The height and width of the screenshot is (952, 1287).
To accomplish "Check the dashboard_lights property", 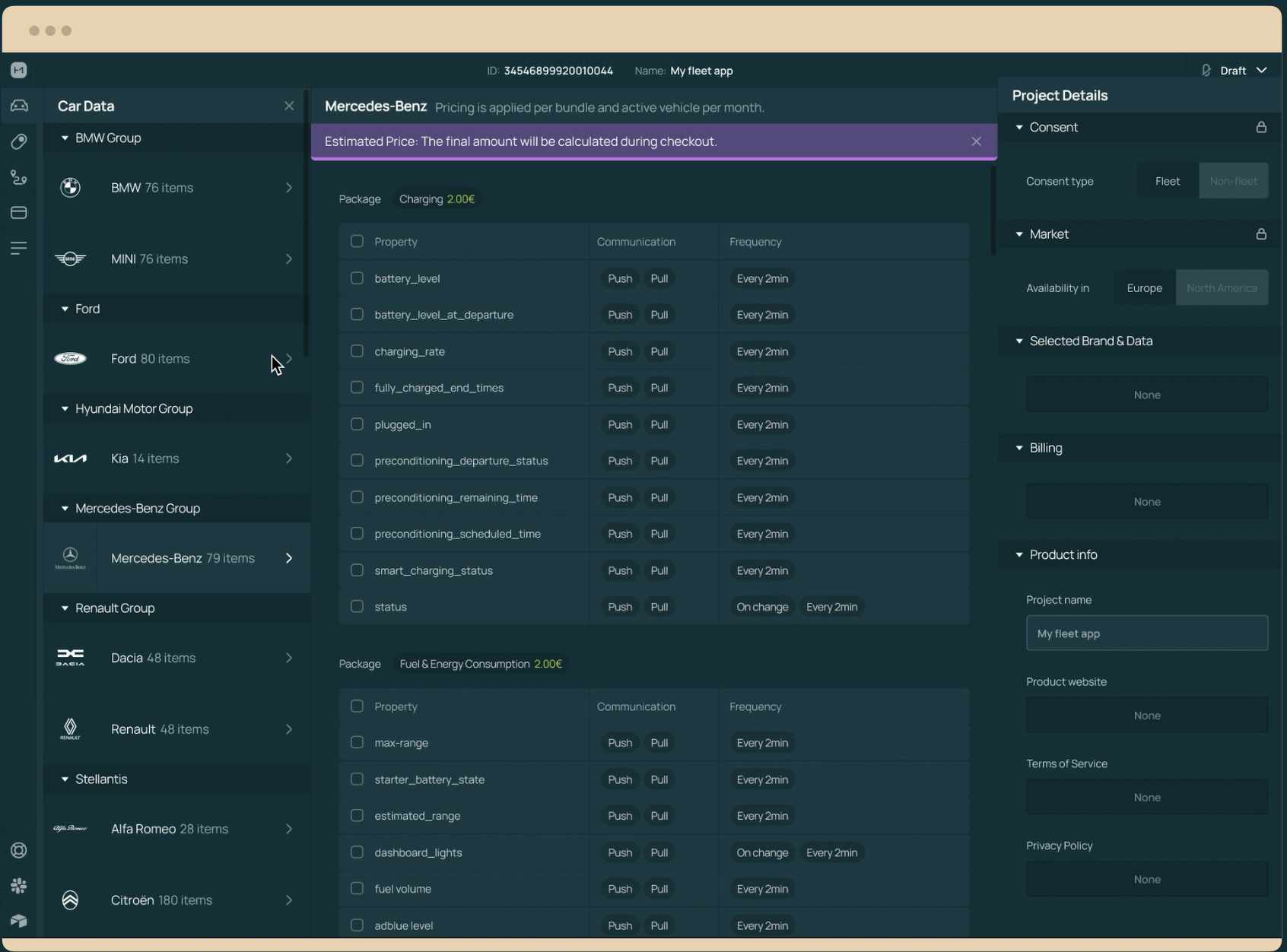I will tap(357, 852).
